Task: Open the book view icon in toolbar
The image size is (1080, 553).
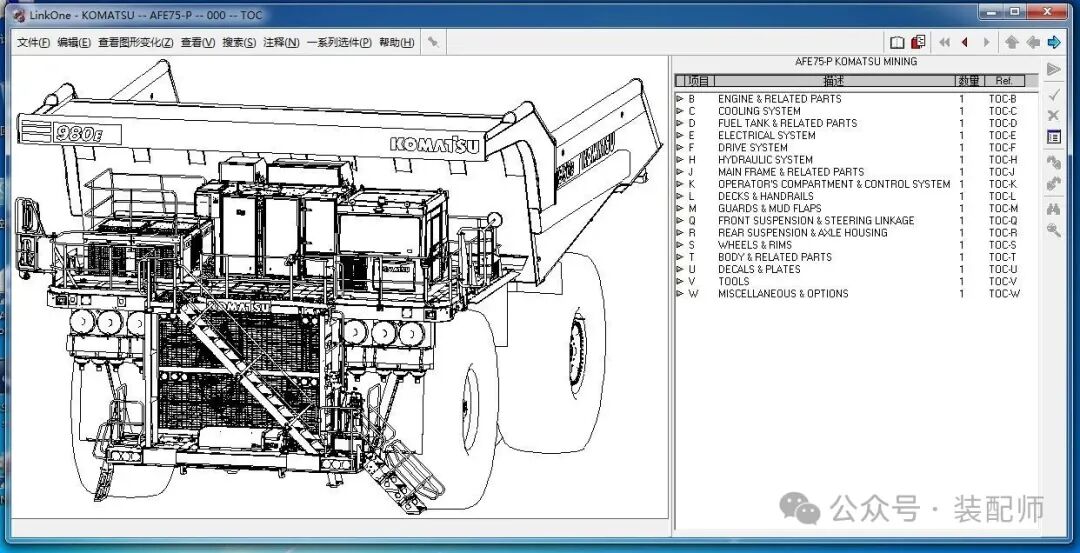Action: click(x=897, y=42)
